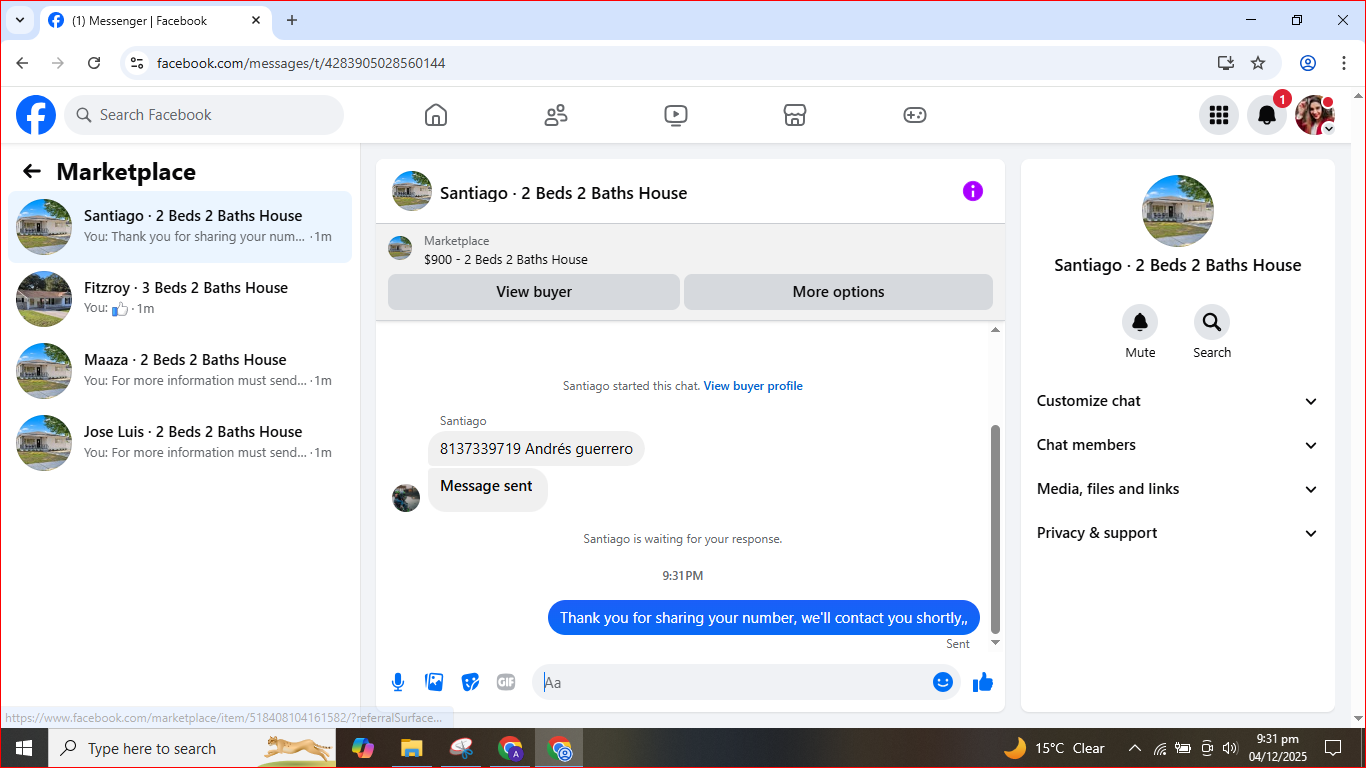Go back in browser history
The image size is (1366, 768).
click(x=23, y=63)
